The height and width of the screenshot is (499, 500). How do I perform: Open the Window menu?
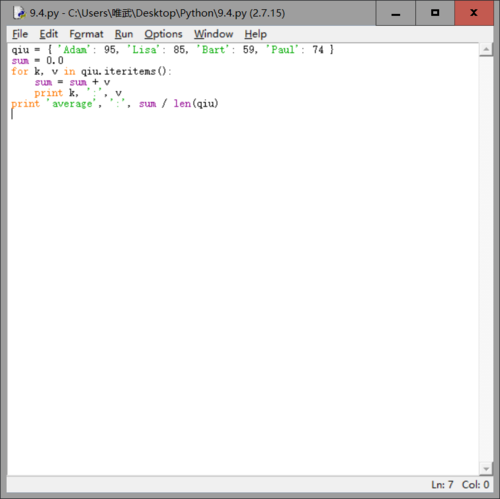click(214, 34)
